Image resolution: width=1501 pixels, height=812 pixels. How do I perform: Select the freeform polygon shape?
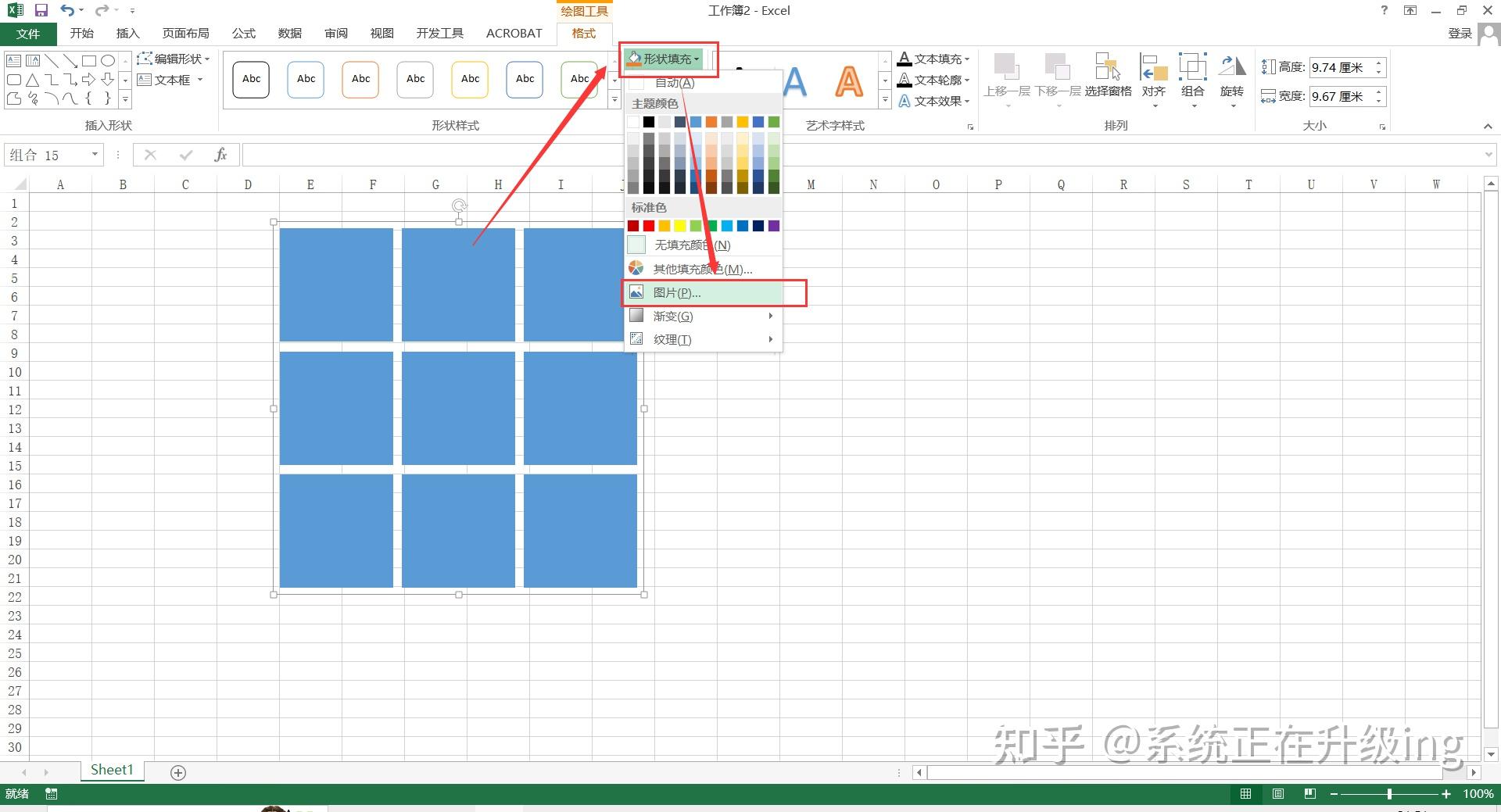click(x=13, y=98)
